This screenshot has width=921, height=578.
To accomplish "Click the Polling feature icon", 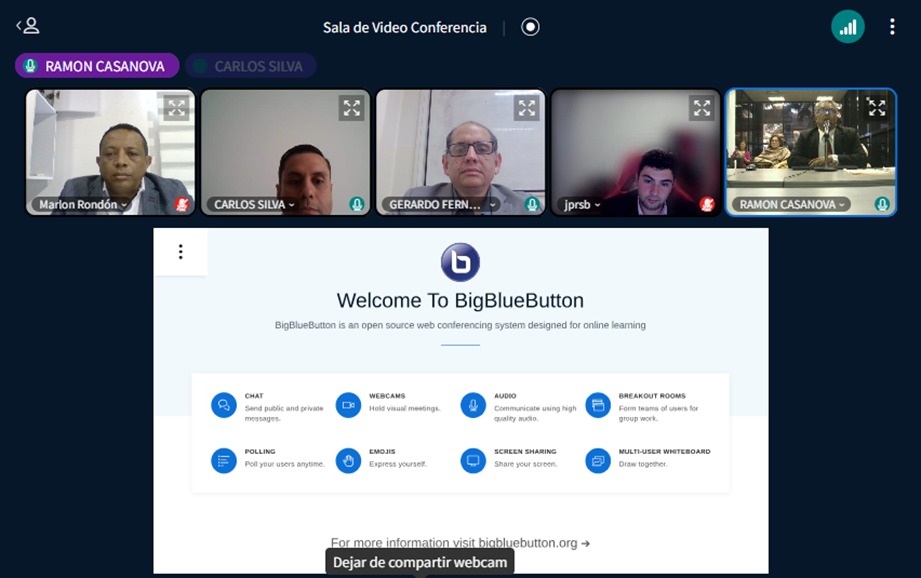I will point(224,461).
